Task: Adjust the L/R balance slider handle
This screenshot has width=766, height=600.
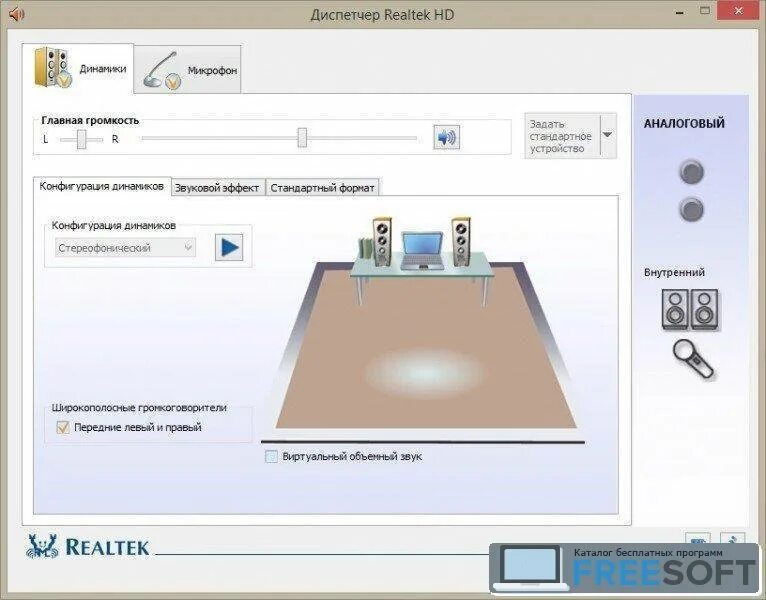Action: pyautogui.click(x=81, y=139)
